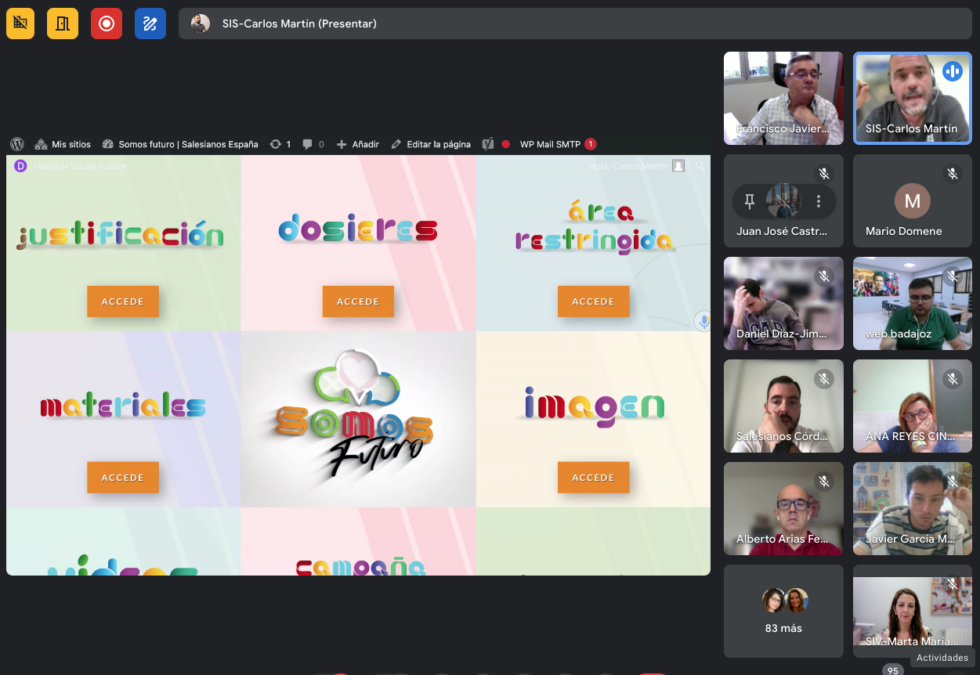Image resolution: width=980 pixels, height=675 pixels.
Task: Open the WordPress logo menu
Action: 17,144
